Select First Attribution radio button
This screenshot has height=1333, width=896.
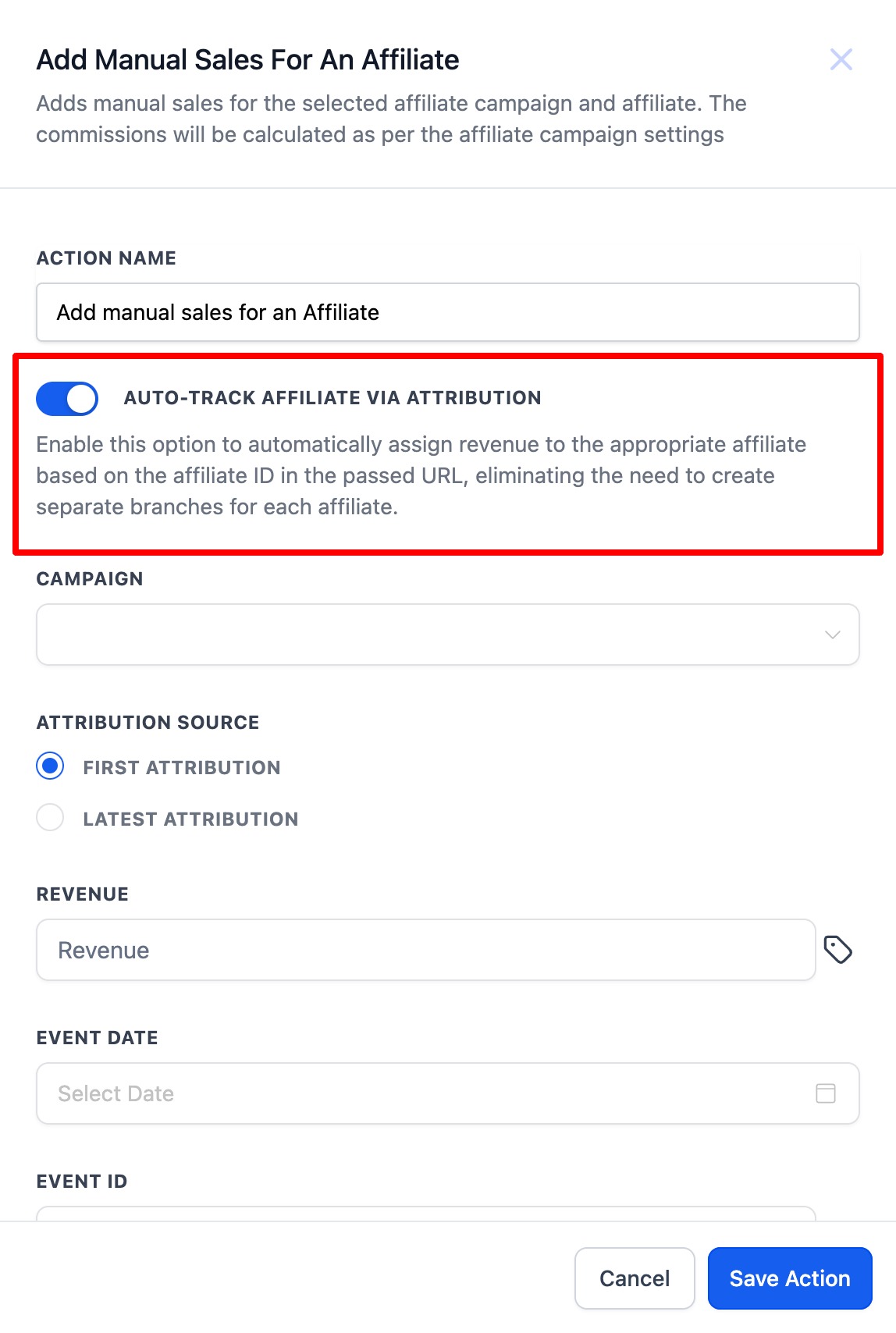pyautogui.click(x=51, y=766)
